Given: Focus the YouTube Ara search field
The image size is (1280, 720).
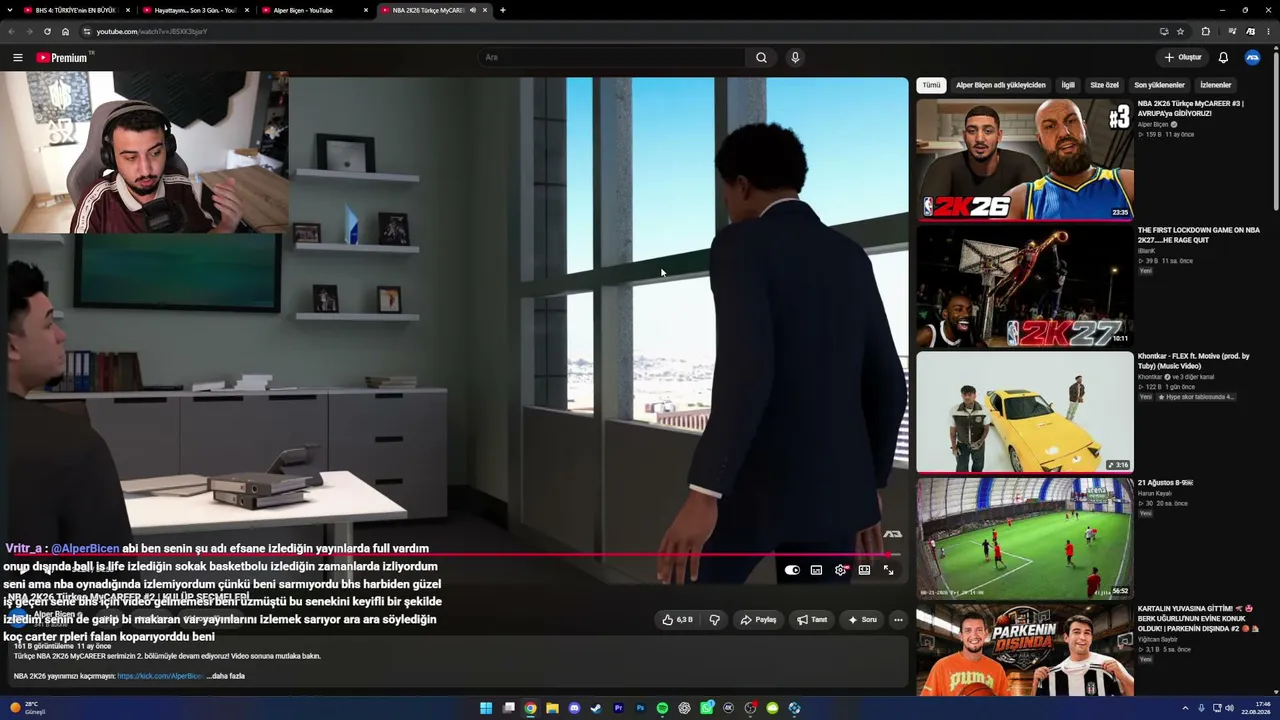Looking at the screenshot, I should (612, 57).
